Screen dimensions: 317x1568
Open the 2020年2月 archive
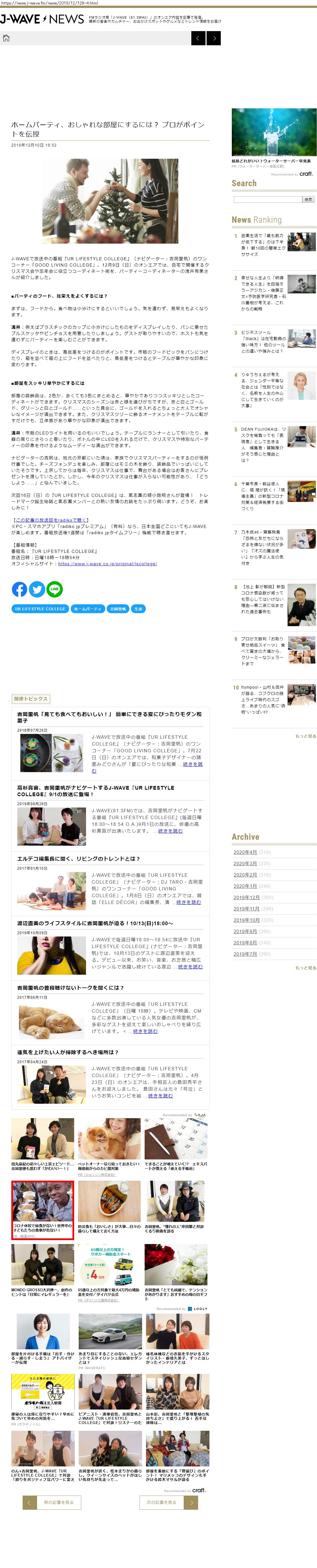tap(245, 875)
